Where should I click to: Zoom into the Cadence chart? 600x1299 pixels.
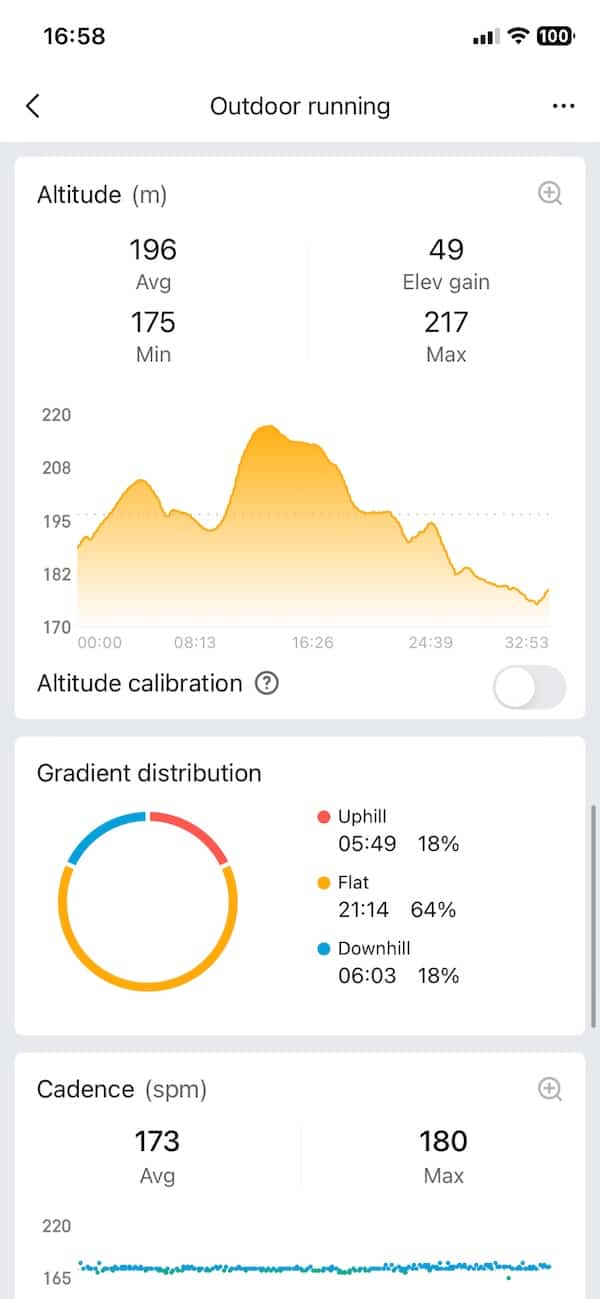(x=550, y=1089)
